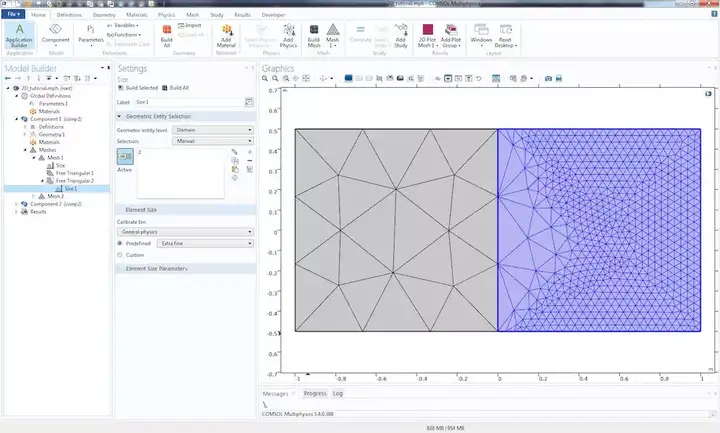Viewport: 720px width, 433px height.
Task: Open the Variables dropdown in ribbon
Action: click(x=123, y=25)
